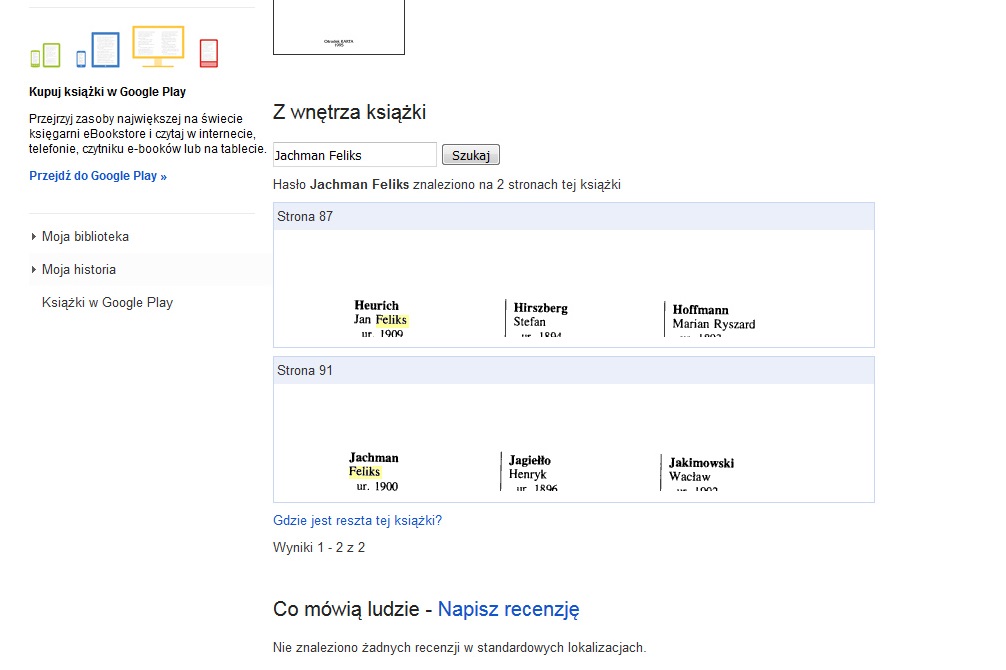Focus the Jachman Feliks search field
The height and width of the screenshot is (670, 1006).
pos(354,155)
